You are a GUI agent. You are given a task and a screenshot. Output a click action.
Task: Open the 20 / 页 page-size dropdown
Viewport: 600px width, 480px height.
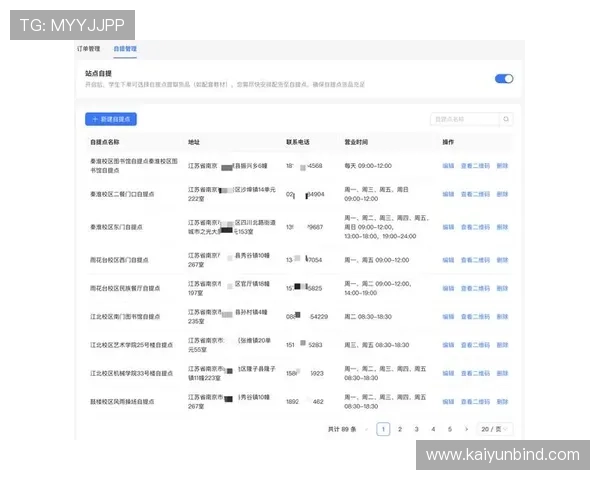click(494, 429)
